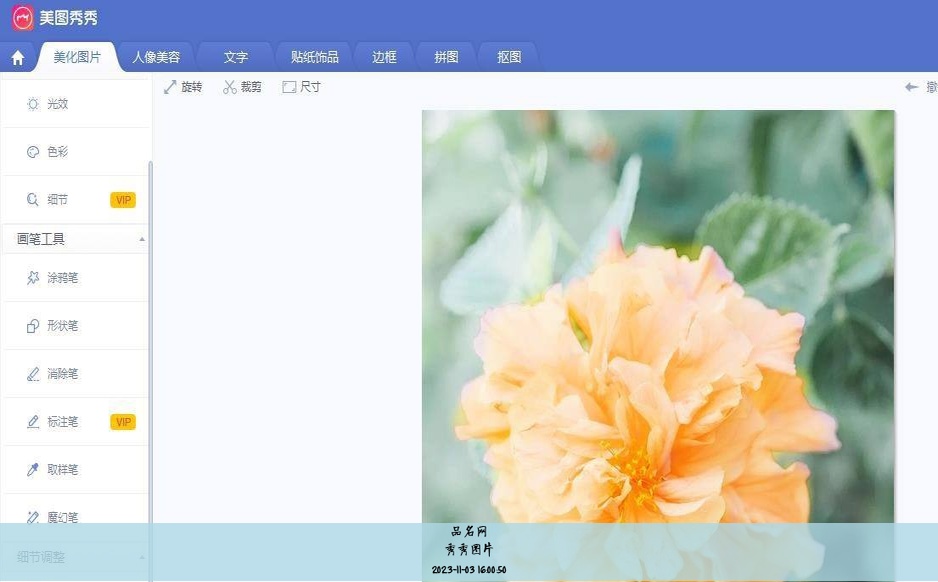
Task: Switch to the 抠图 tab
Action: (x=509, y=57)
